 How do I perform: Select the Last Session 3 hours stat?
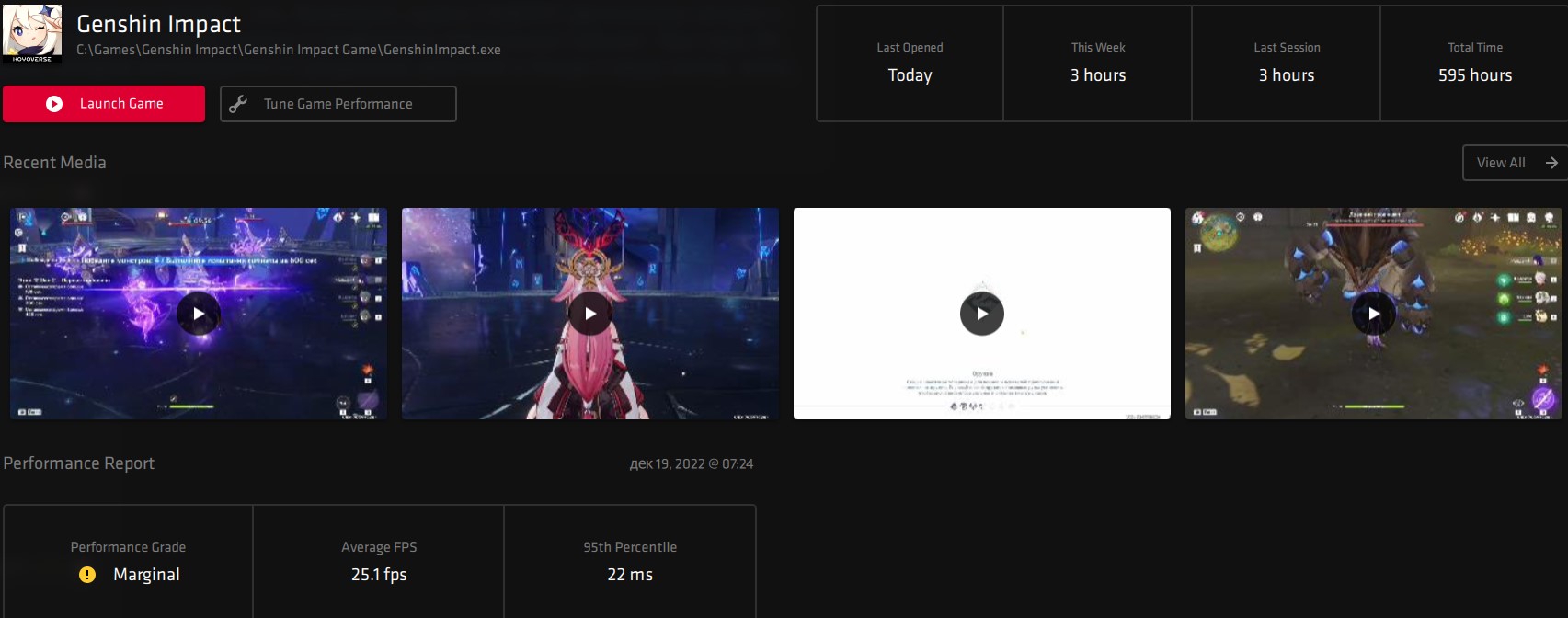pyautogui.click(x=1287, y=63)
